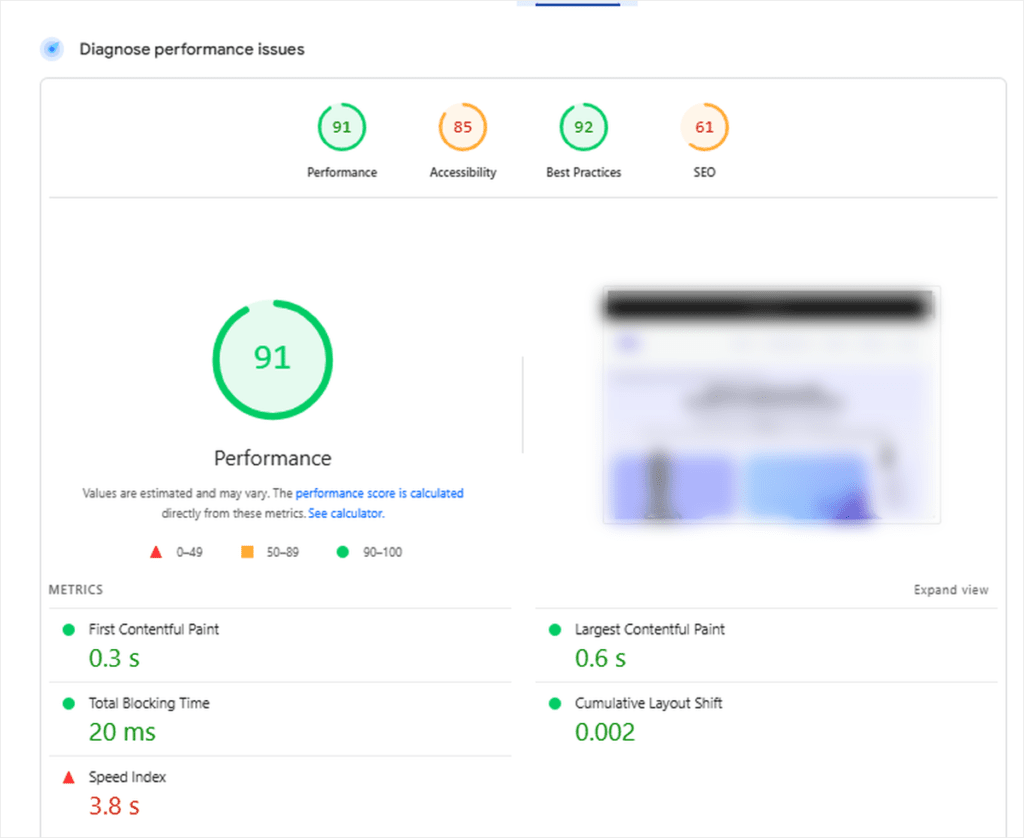Click the red triangle beside Speed Index

pos(69,777)
